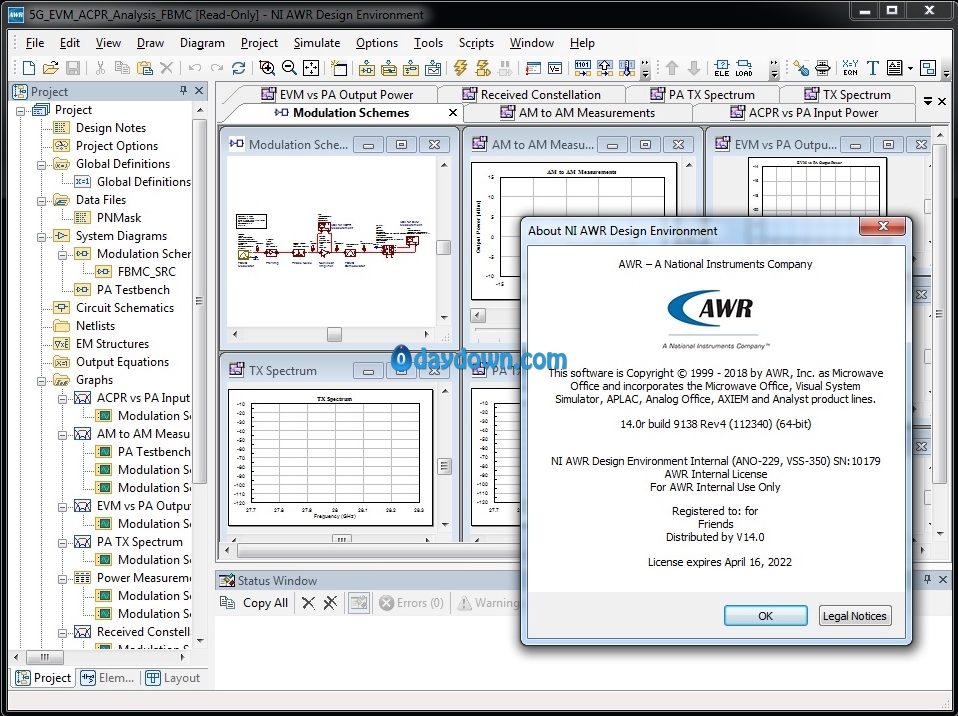
Task: Collapse the System Diagrams tree node
Action: 41,236
